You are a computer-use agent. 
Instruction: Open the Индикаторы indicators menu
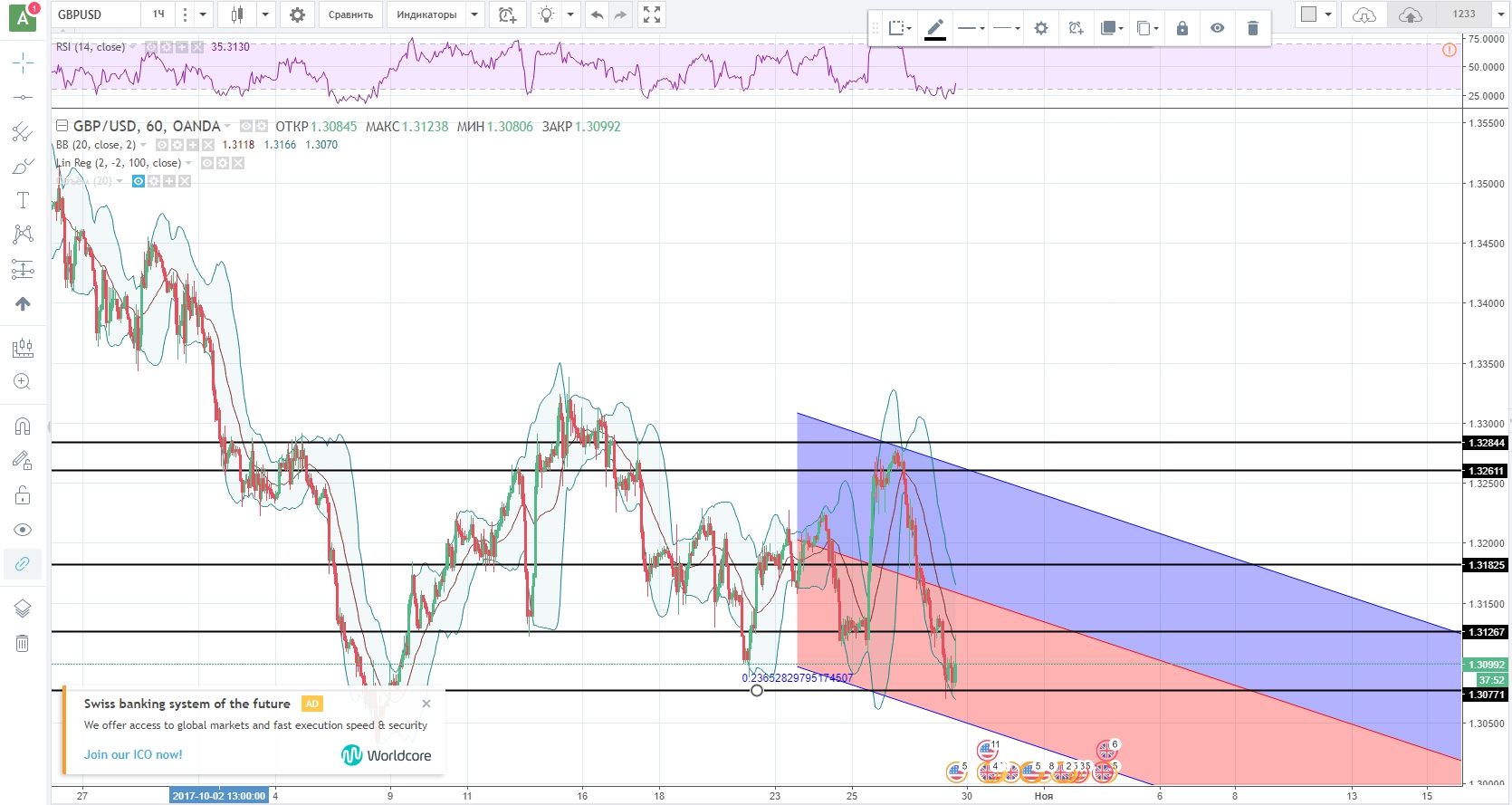pyautogui.click(x=426, y=14)
